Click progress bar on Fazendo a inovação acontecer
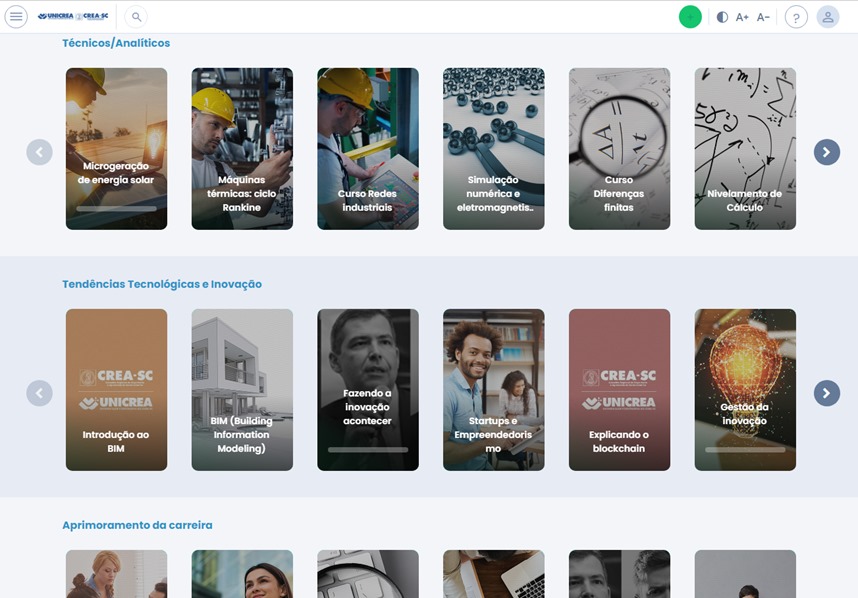The width and height of the screenshot is (858, 598). click(368, 450)
